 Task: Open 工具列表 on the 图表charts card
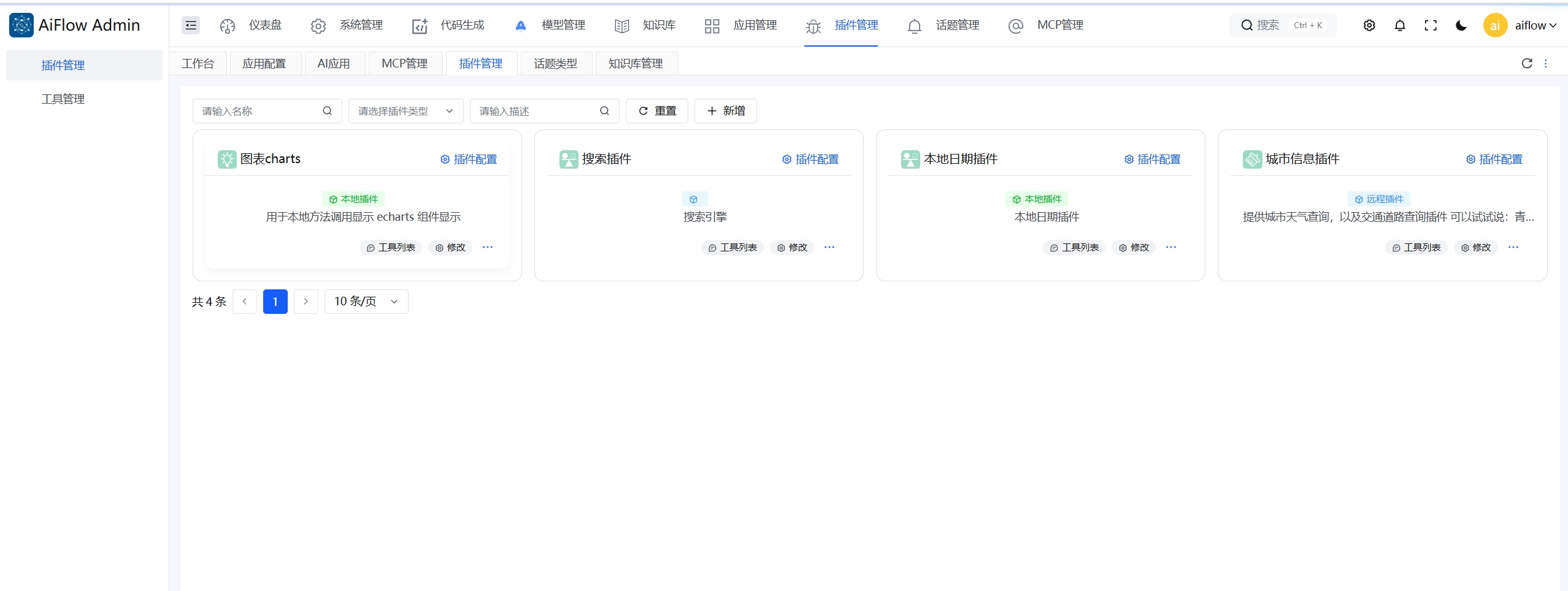click(391, 247)
